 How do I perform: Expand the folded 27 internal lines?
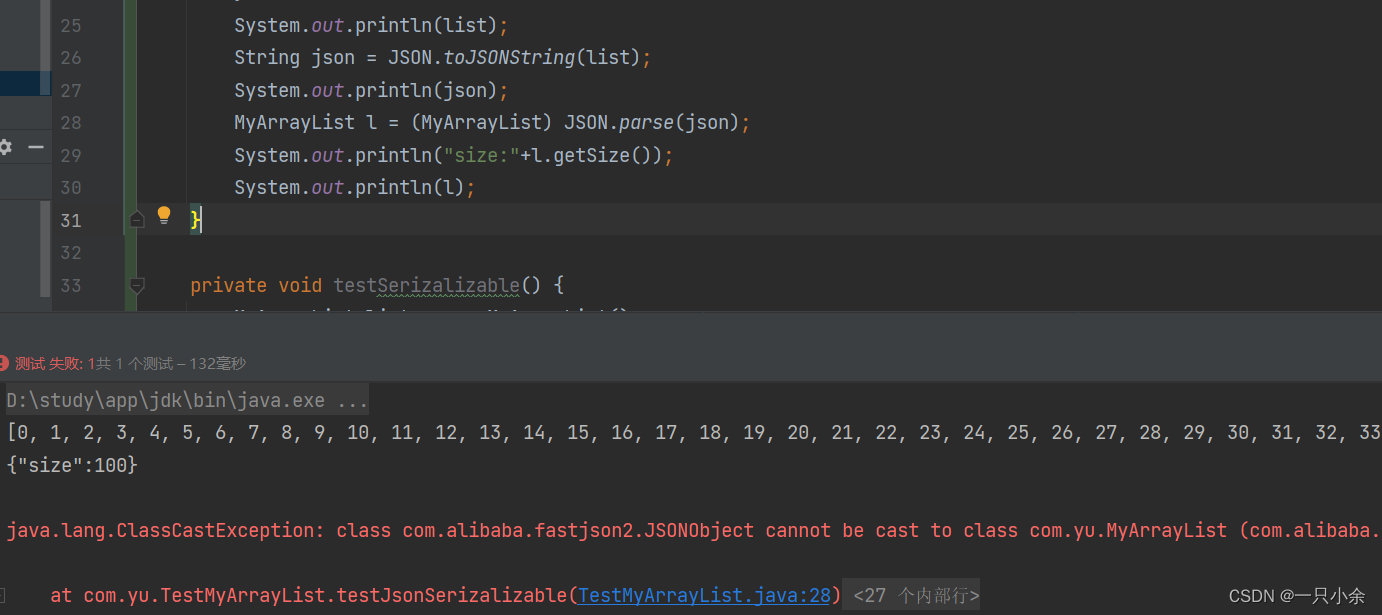point(910,596)
